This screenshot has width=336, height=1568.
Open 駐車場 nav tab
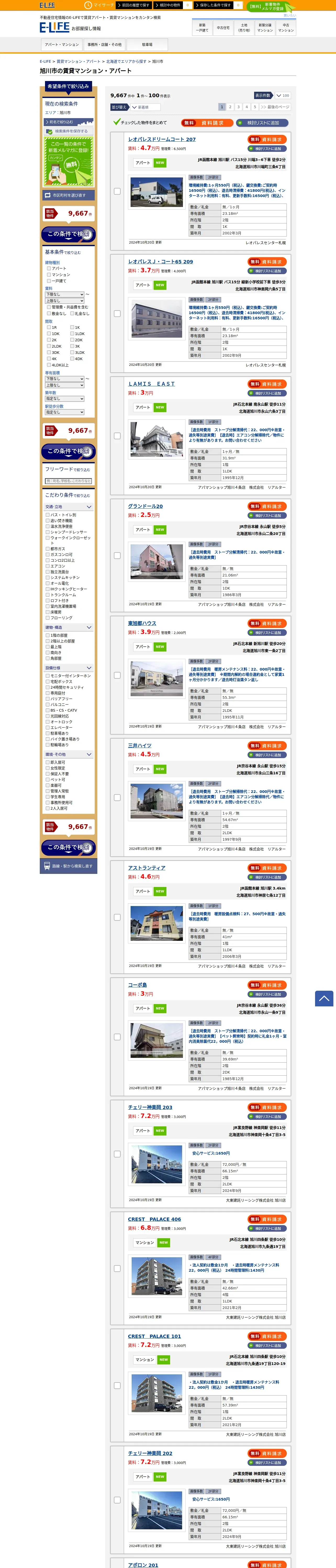tap(147, 44)
